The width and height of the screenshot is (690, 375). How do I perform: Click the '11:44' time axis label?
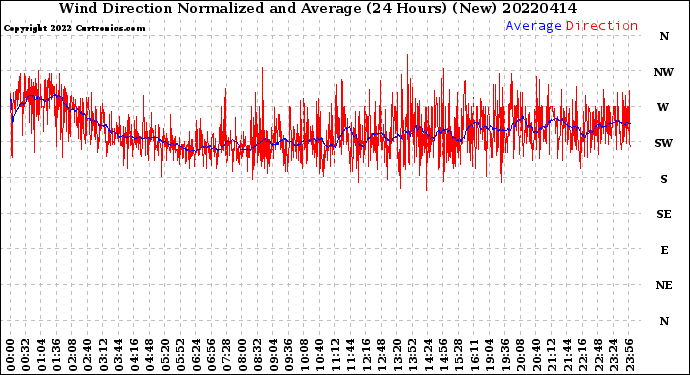[x=350, y=355]
